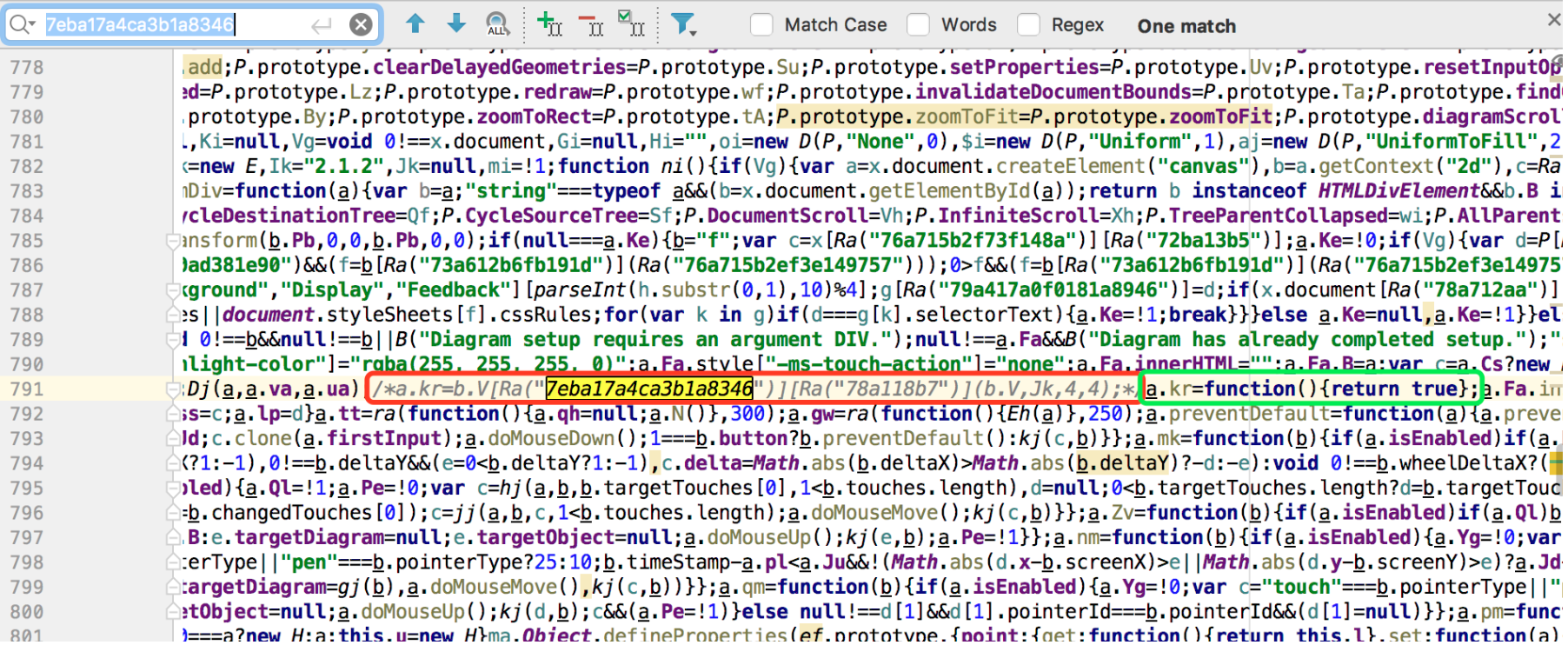Toggle fold marker on line 792
The height and width of the screenshot is (645, 1568).
[174, 415]
